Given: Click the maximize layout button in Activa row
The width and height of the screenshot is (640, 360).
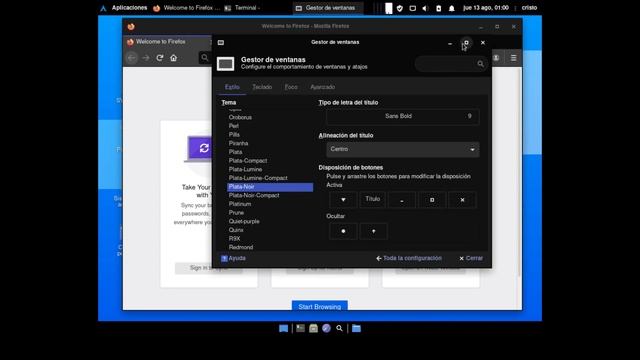Looking at the screenshot, I should point(432,200).
